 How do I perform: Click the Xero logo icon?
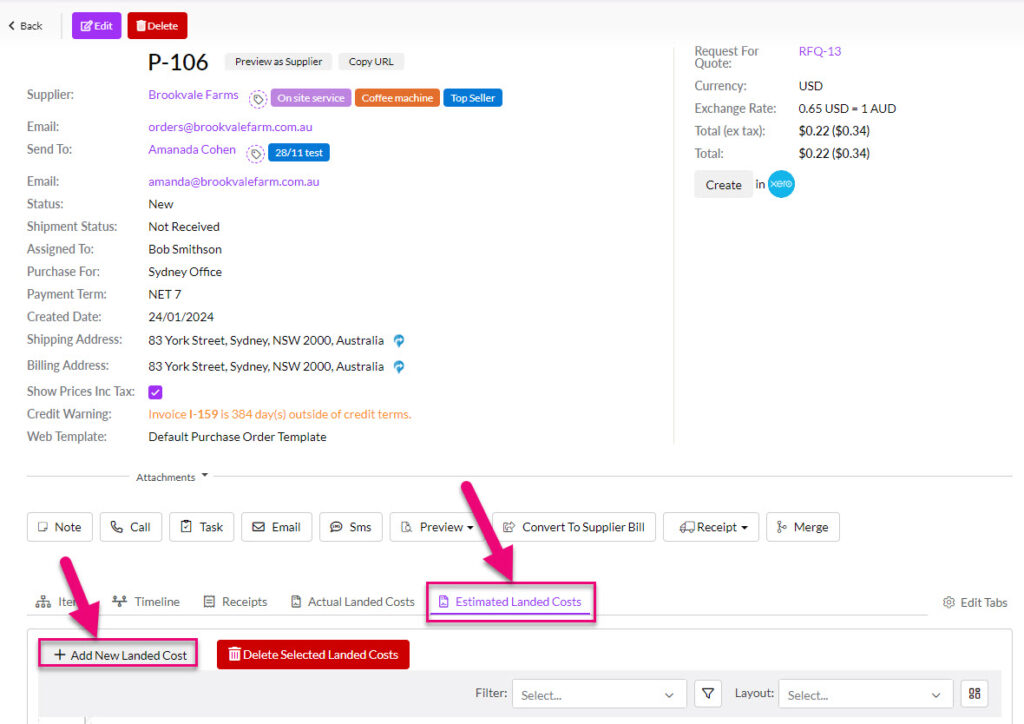pos(779,184)
